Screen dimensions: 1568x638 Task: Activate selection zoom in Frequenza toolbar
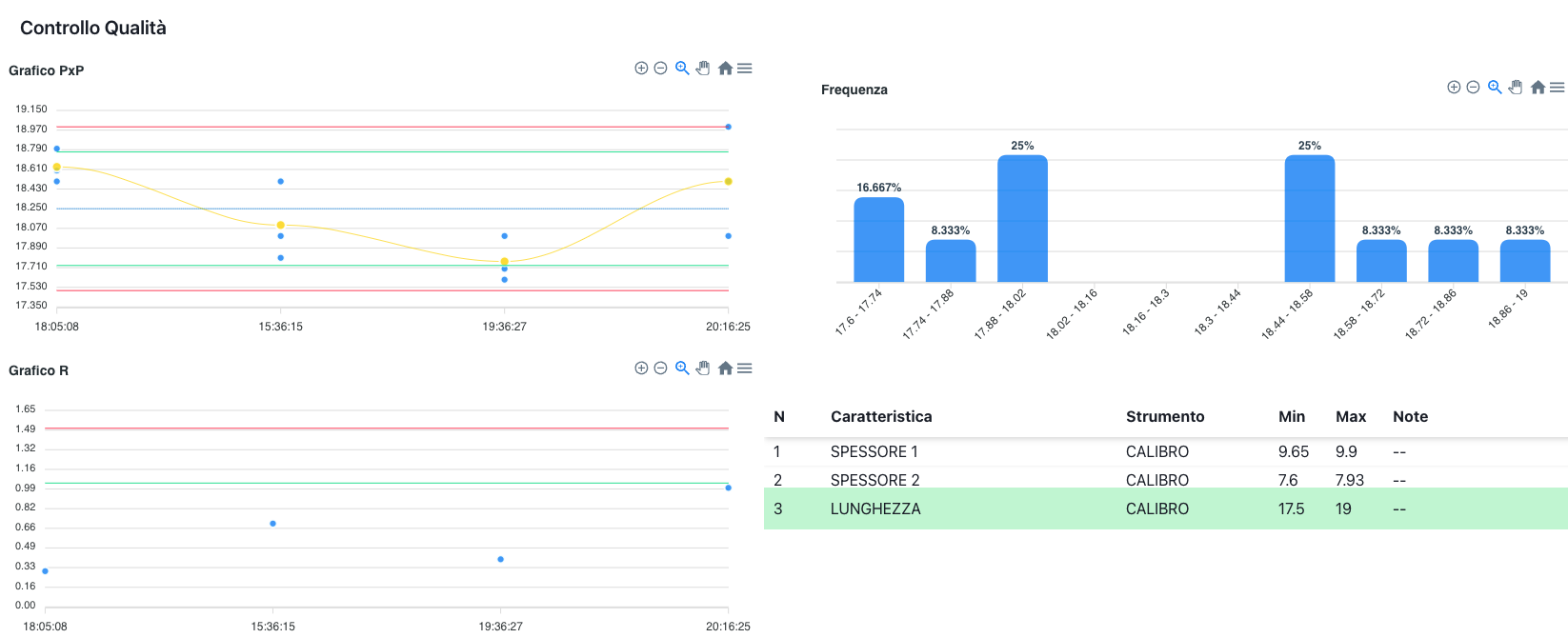(x=1495, y=88)
